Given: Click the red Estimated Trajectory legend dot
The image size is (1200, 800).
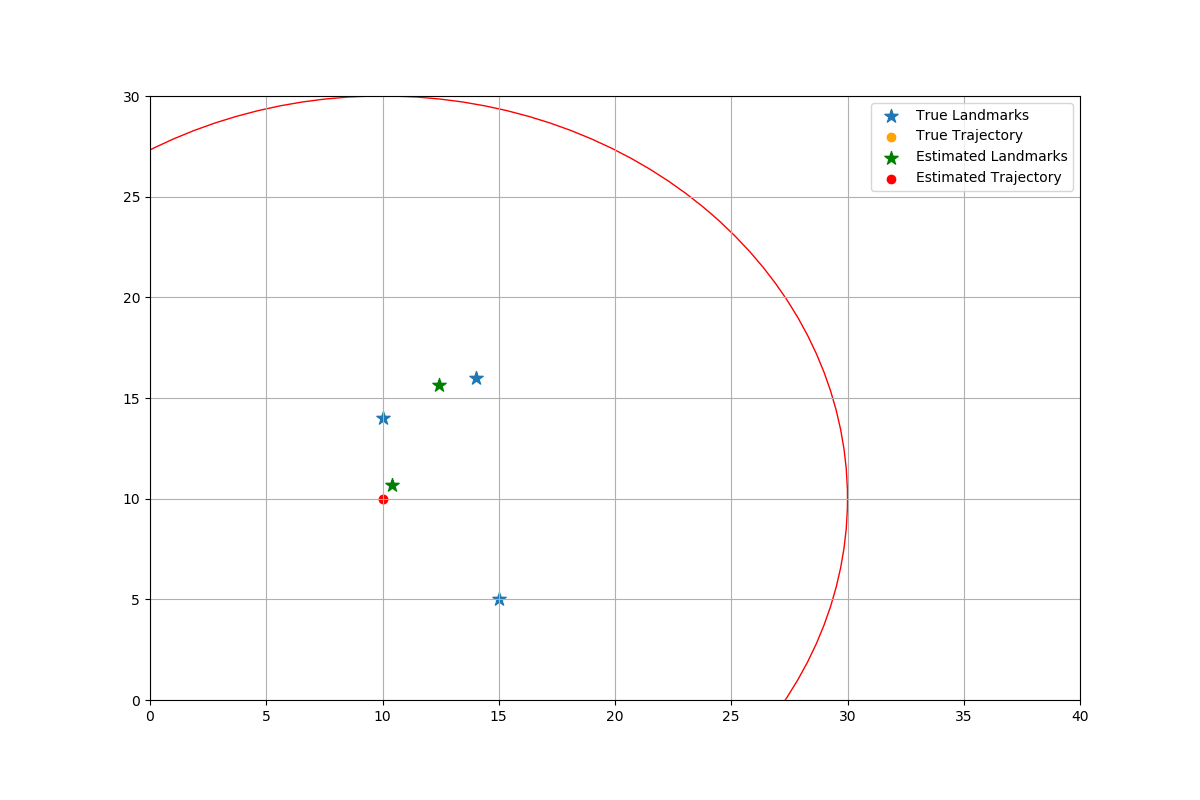Looking at the screenshot, I should coord(891,178).
